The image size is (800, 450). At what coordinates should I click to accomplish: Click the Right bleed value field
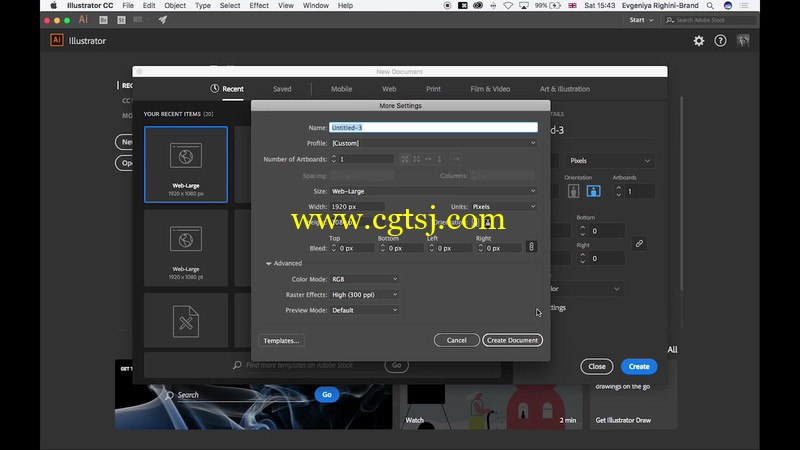click(x=503, y=248)
